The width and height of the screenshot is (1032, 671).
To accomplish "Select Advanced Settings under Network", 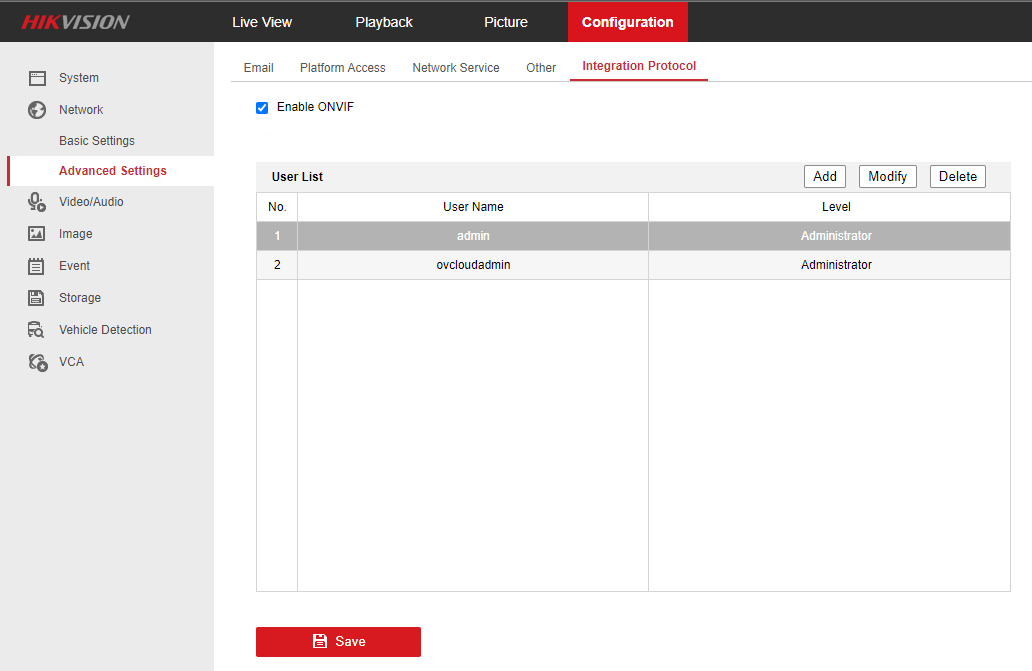I will coord(113,171).
